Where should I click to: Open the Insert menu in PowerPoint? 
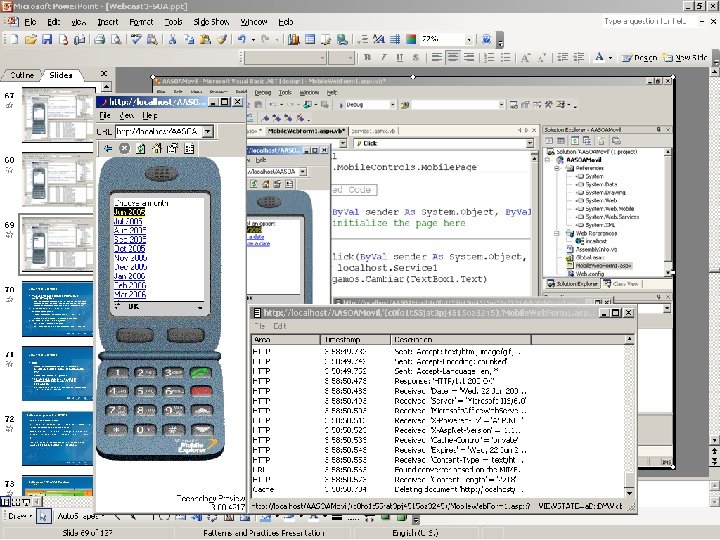coord(108,22)
